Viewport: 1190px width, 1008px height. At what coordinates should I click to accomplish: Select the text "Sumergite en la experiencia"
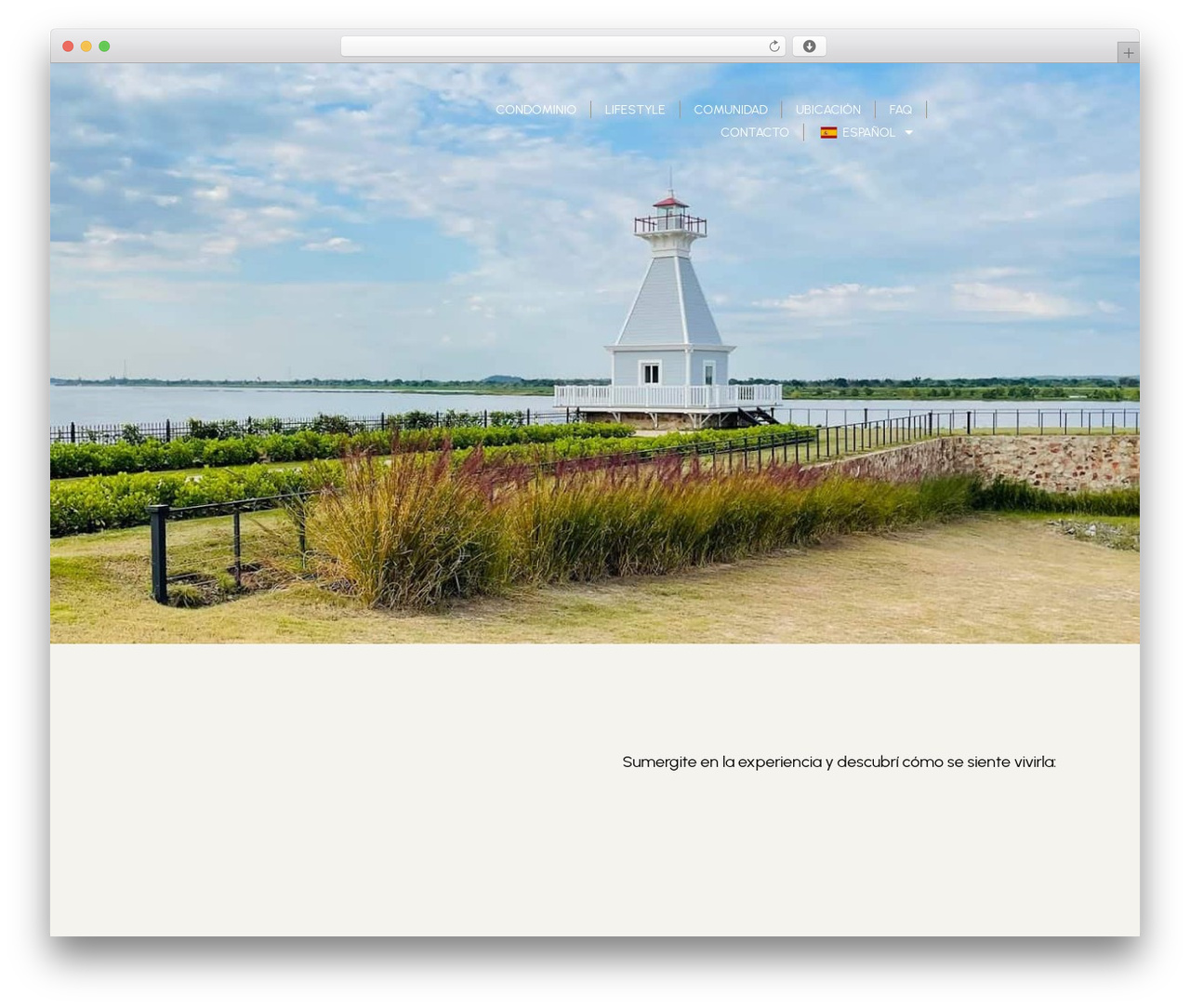pyautogui.click(x=722, y=762)
